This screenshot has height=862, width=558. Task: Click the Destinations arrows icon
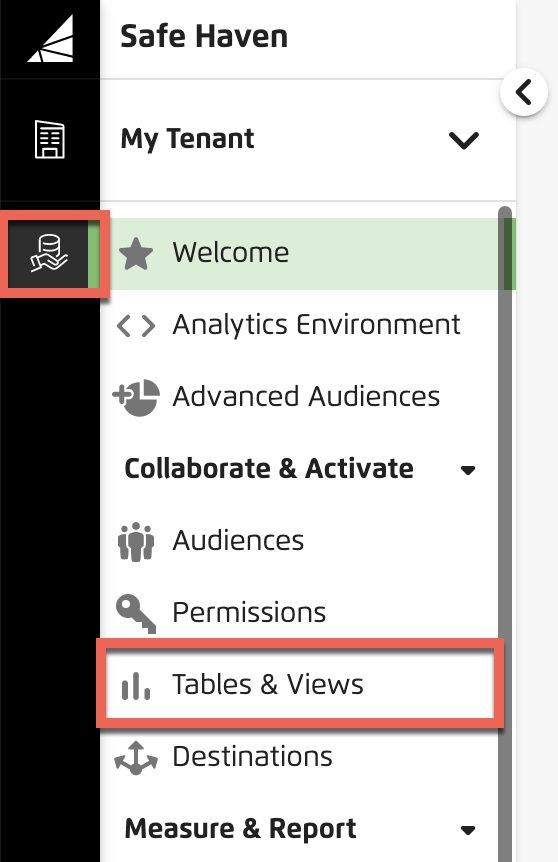click(136, 758)
